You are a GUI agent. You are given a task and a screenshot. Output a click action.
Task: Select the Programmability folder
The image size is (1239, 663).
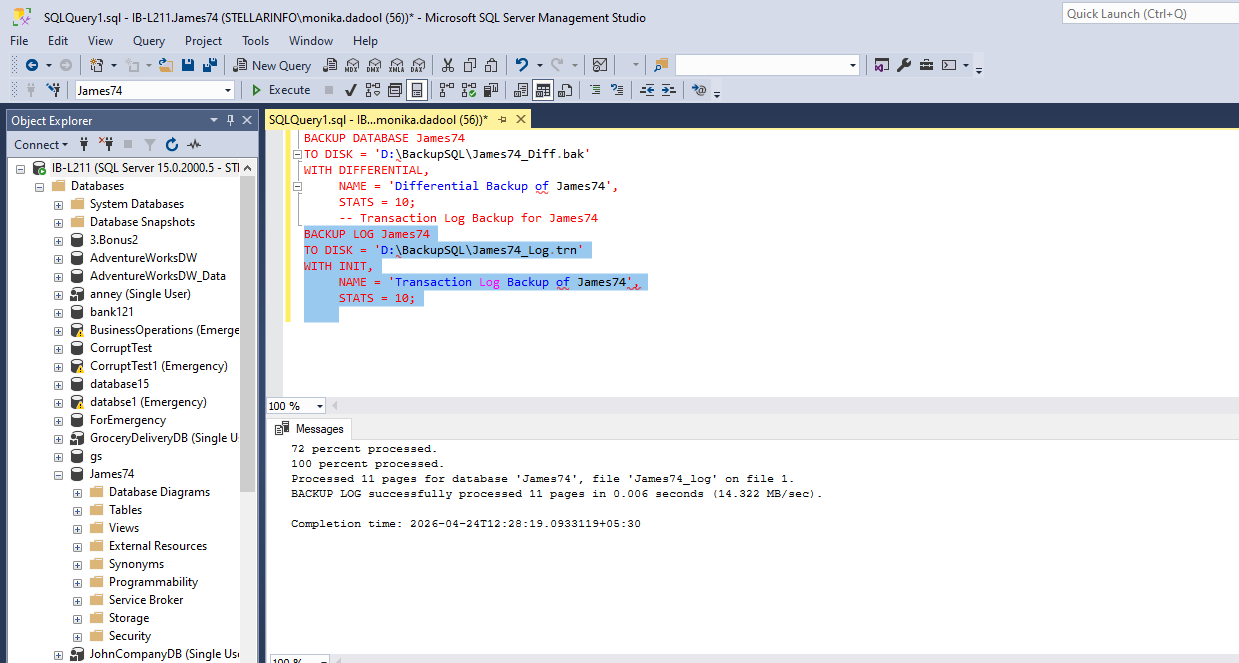(x=153, y=582)
